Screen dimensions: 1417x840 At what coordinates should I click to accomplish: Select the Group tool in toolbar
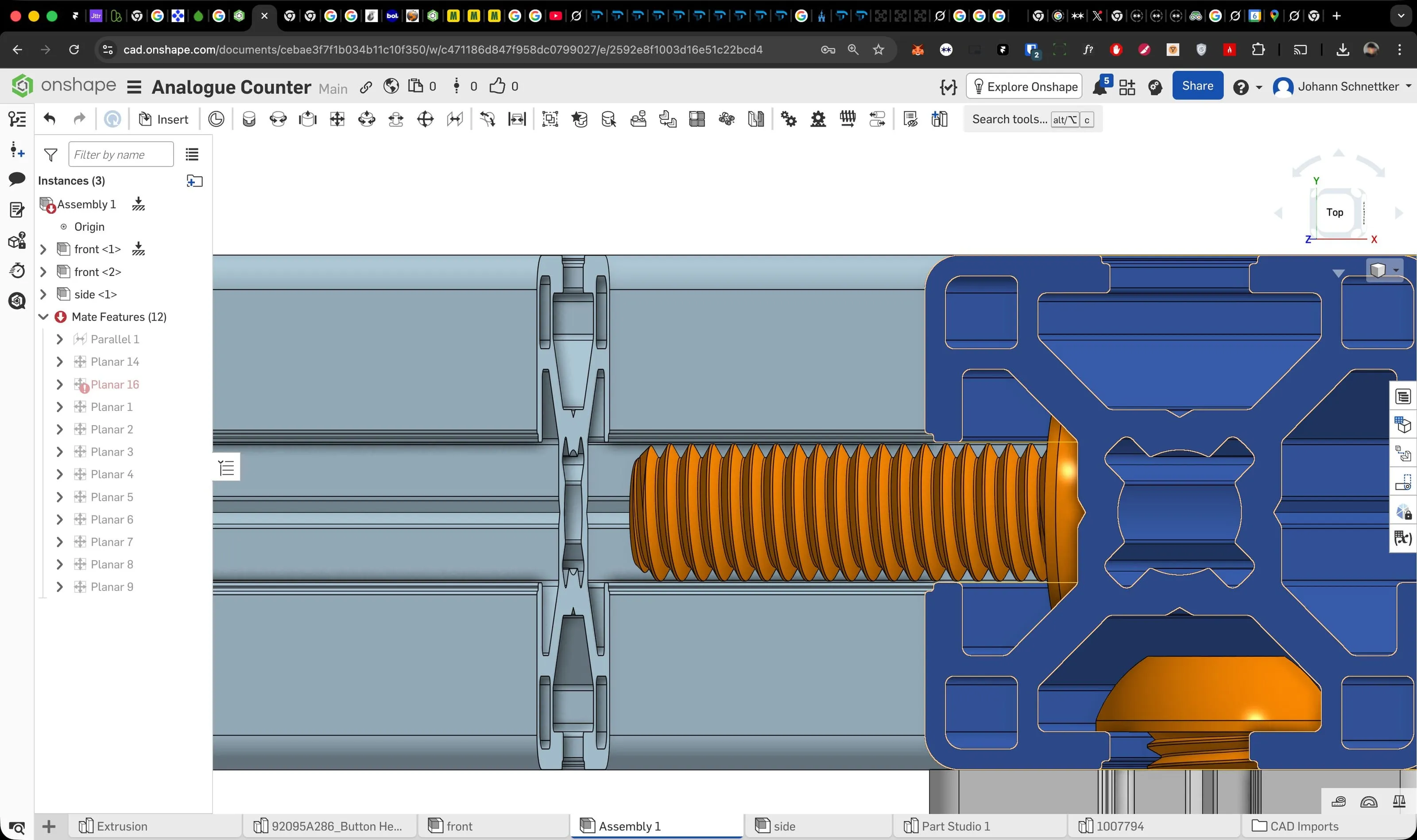tap(550, 120)
